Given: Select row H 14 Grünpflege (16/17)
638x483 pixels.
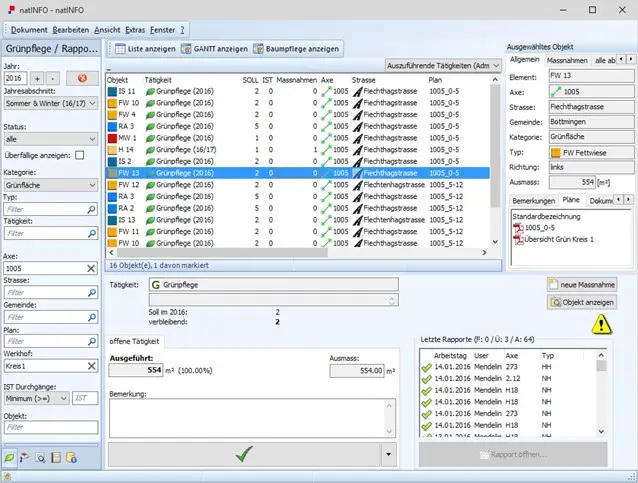Looking at the screenshot, I should [298, 150].
